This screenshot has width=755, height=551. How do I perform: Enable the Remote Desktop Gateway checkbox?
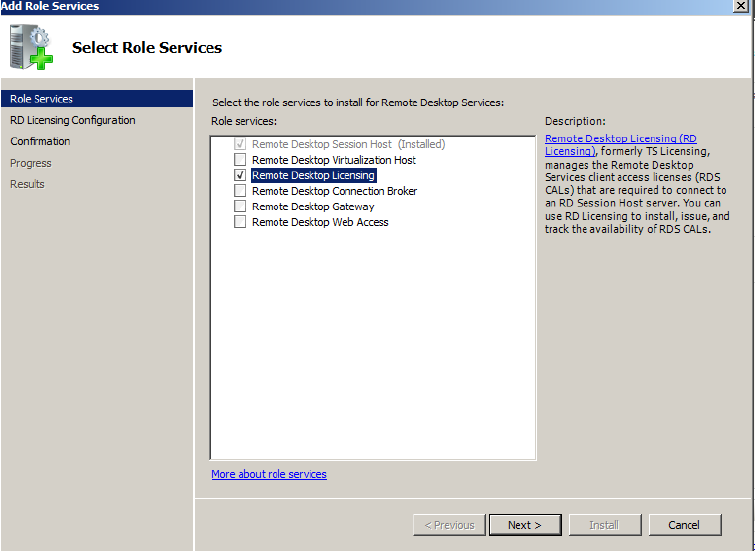240,207
